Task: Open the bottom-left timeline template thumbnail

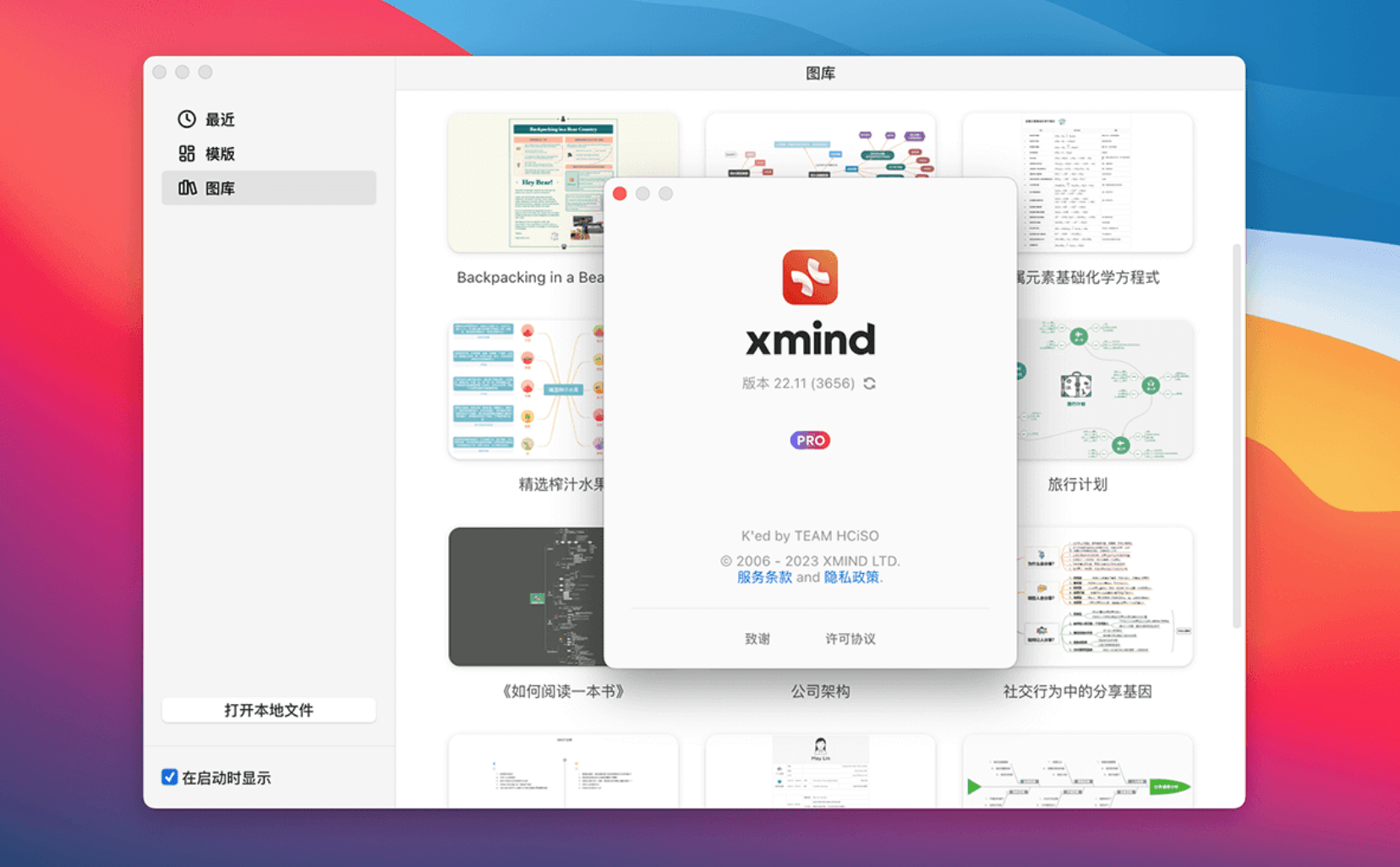Action: [x=563, y=771]
